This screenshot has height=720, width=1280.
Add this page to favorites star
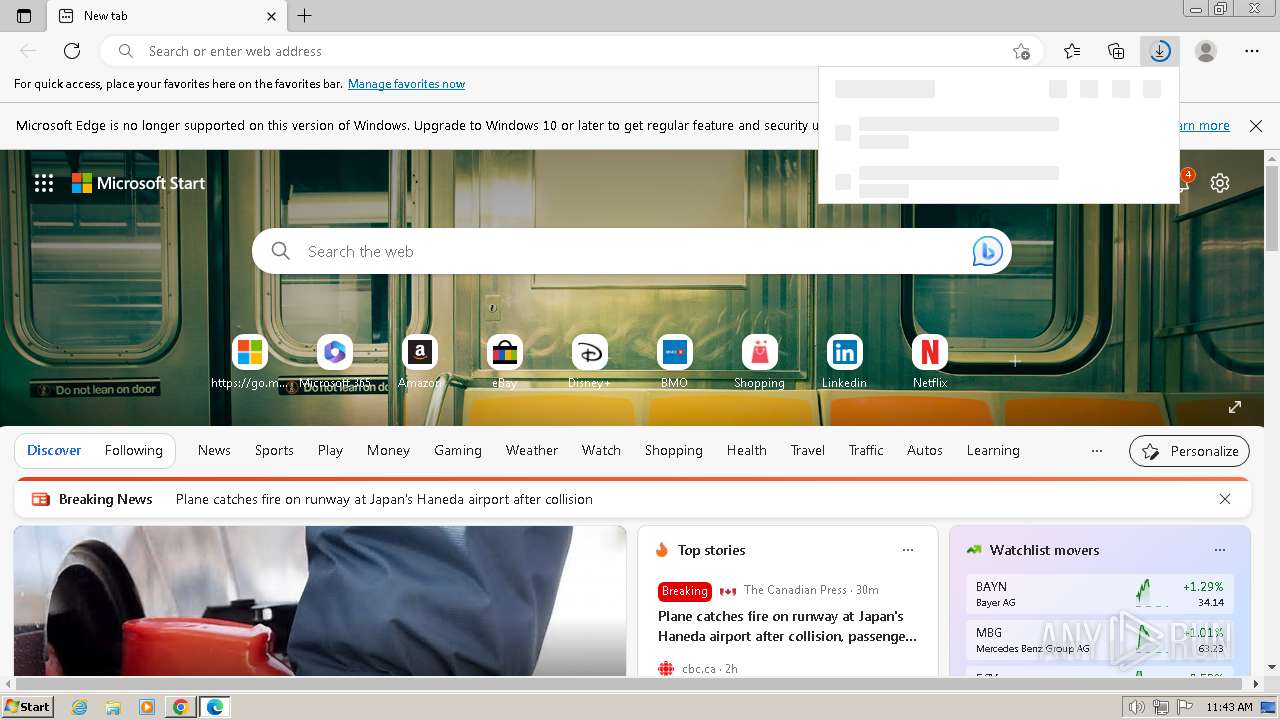click(1021, 51)
